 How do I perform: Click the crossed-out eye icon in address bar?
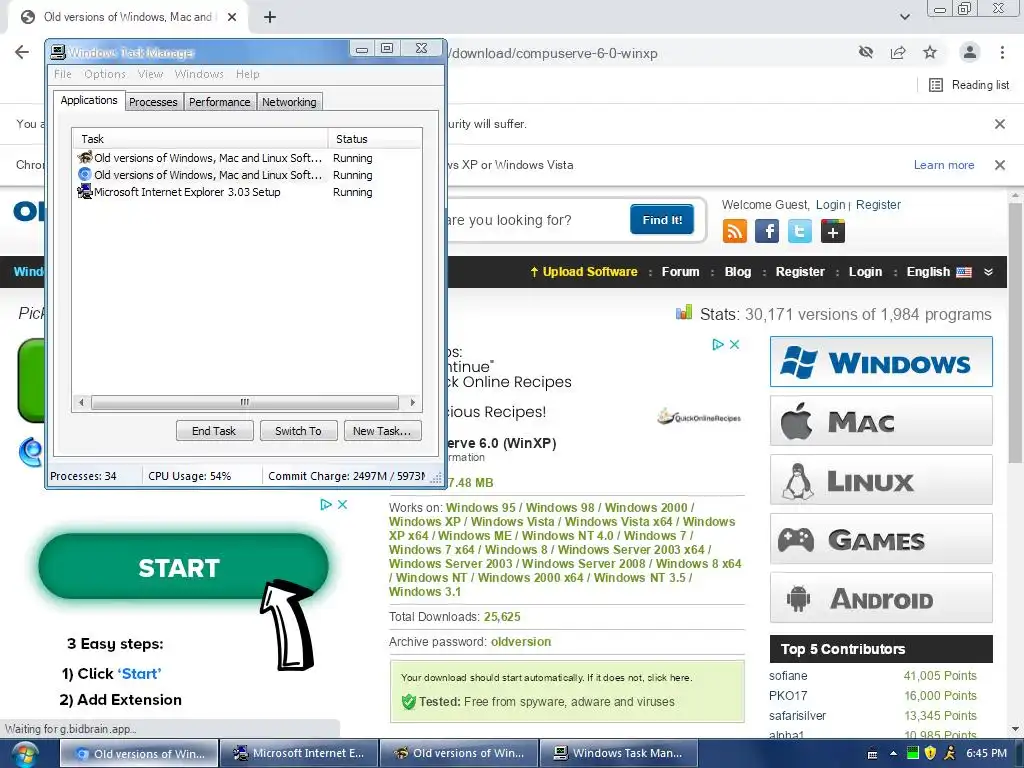coord(866,53)
